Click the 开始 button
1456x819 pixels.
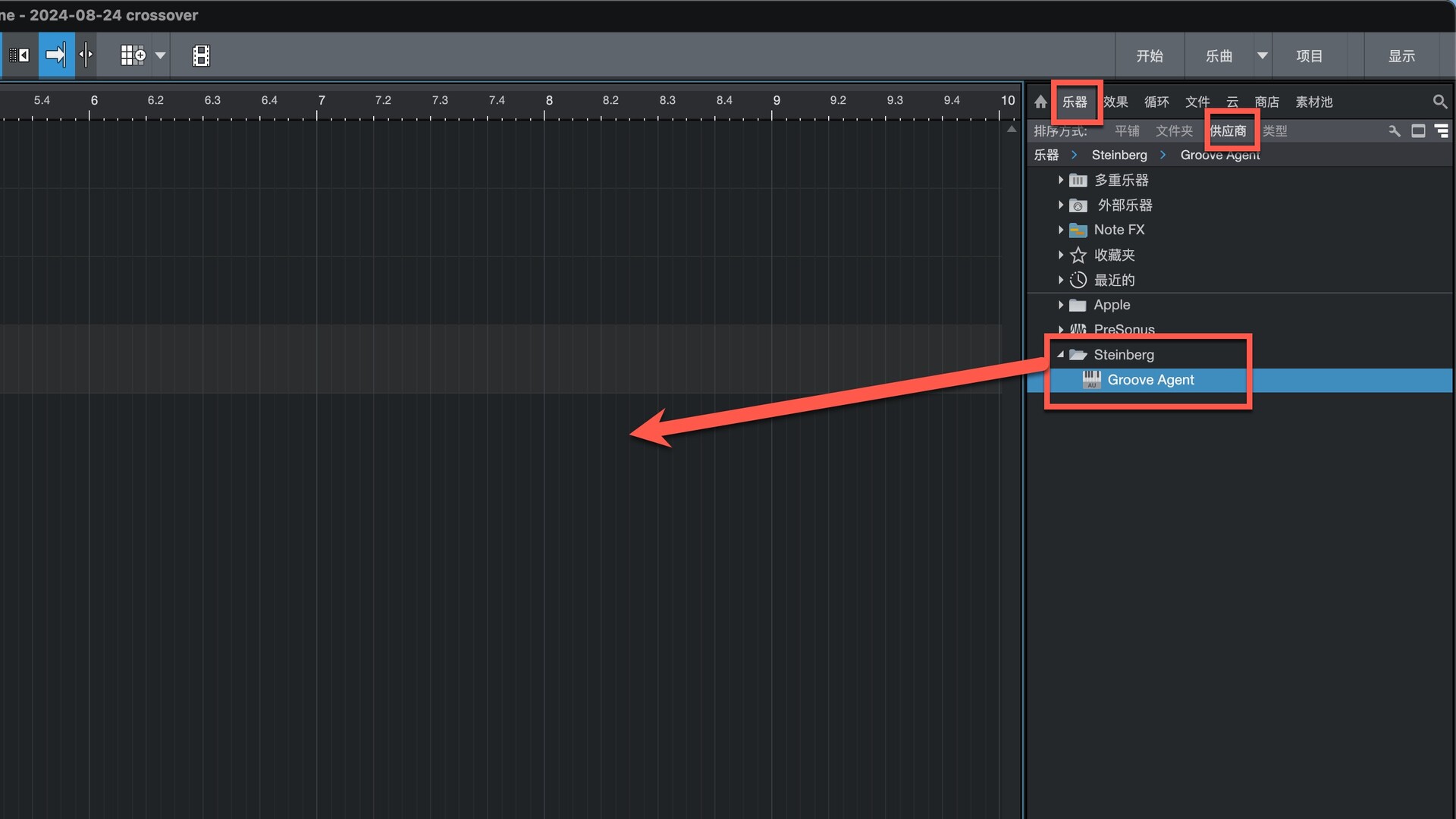click(x=1149, y=55)
